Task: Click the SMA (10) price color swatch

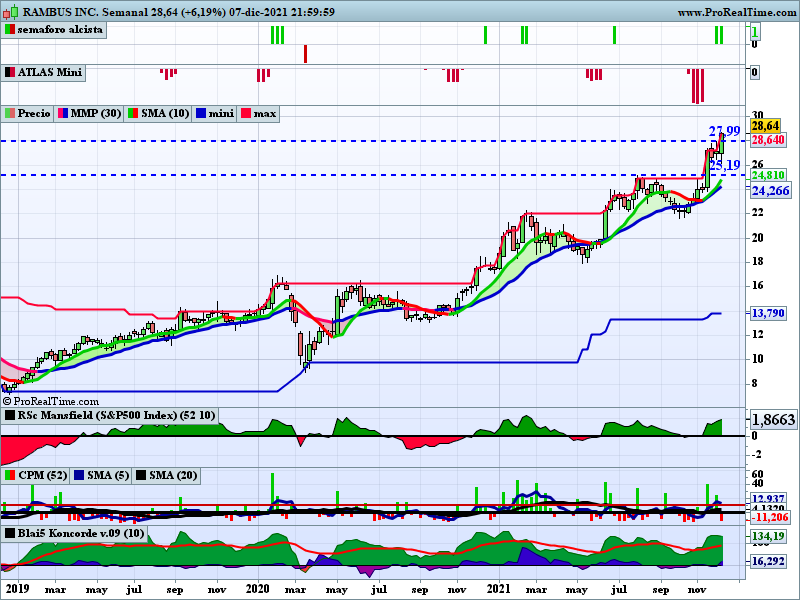Action: (133, 113)
